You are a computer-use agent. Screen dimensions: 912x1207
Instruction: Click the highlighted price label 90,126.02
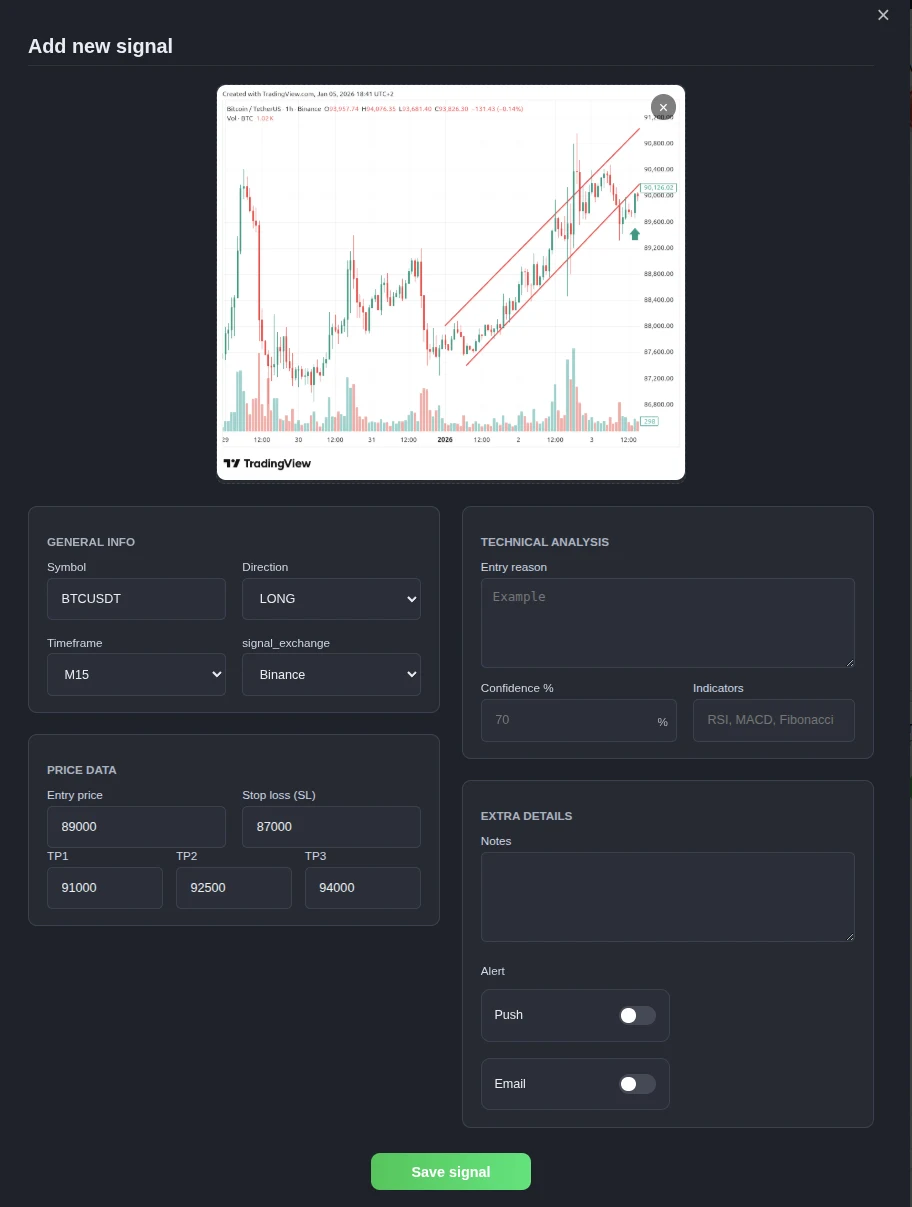tap(657, 187)
